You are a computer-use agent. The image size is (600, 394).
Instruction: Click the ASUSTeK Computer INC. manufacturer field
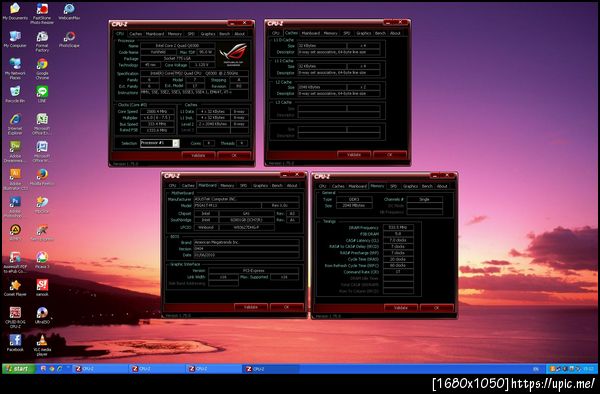[246, 199]
